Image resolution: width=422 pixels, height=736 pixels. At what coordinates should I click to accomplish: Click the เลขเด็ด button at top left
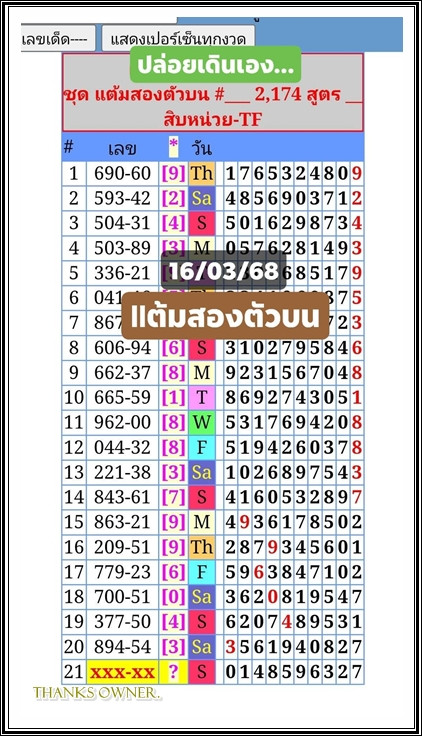point(58,38)
